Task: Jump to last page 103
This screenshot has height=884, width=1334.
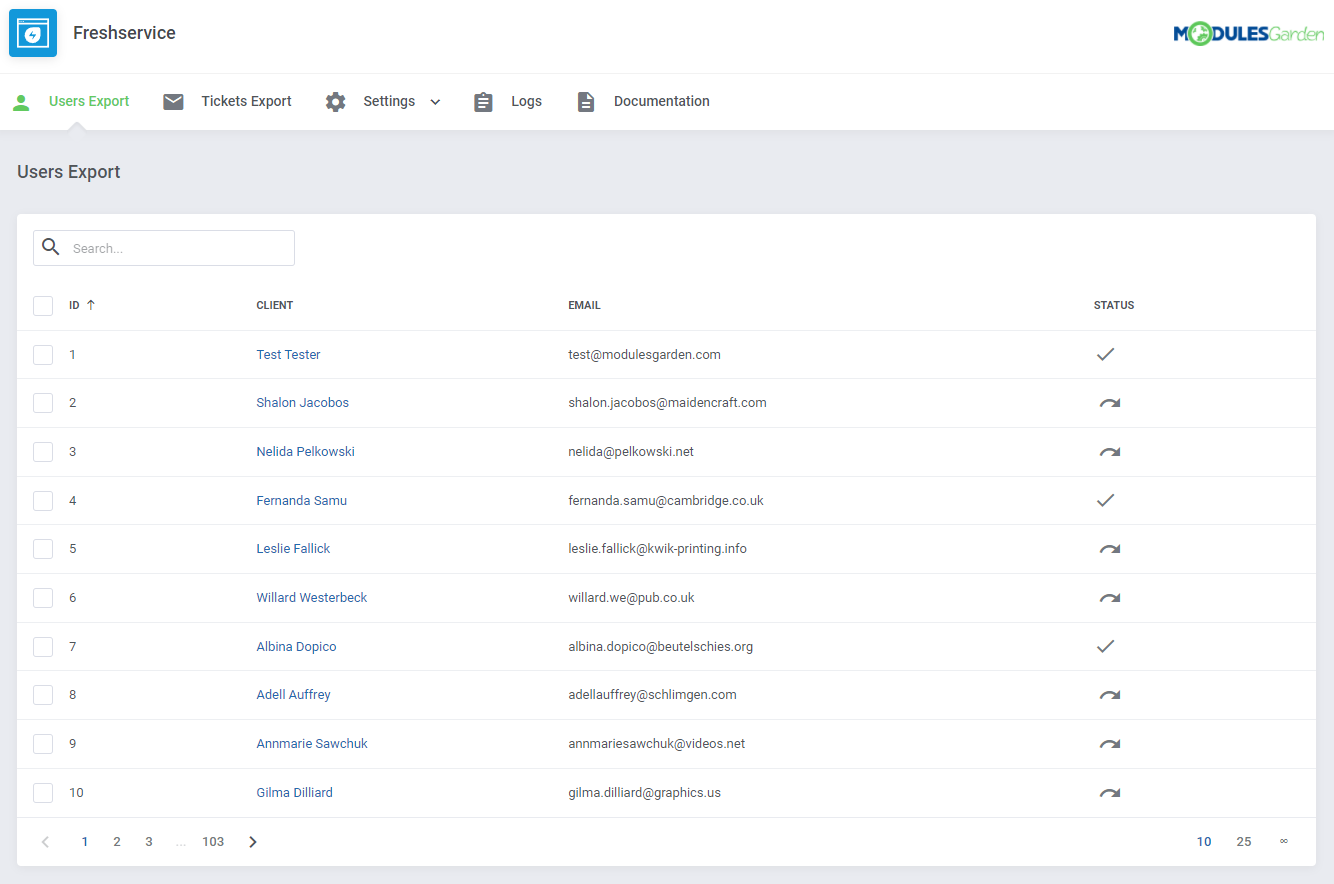Action: [x=213, y=842]
